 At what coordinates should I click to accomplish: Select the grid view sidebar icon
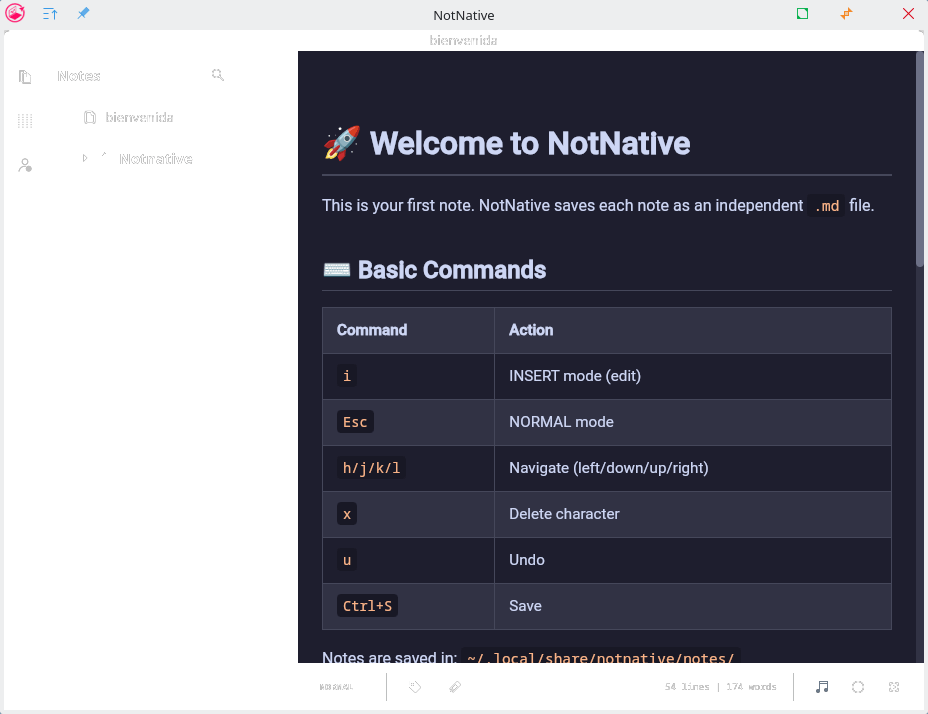tap(24, 121)
